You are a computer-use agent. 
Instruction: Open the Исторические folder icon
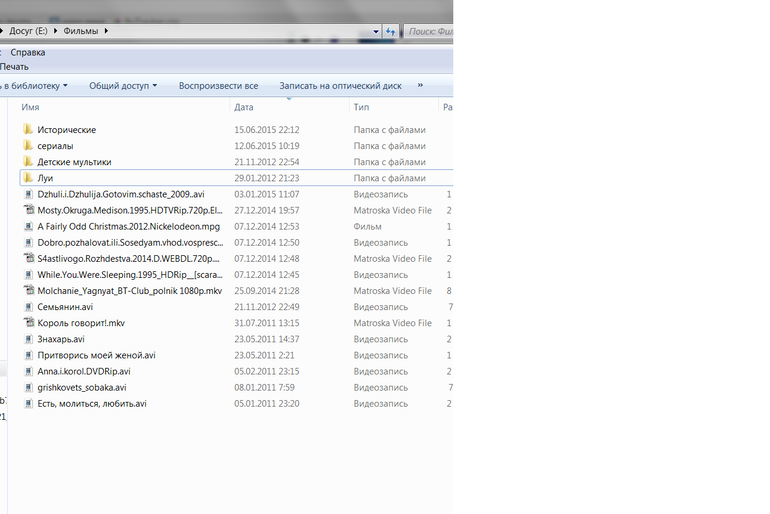pos(28,130)
